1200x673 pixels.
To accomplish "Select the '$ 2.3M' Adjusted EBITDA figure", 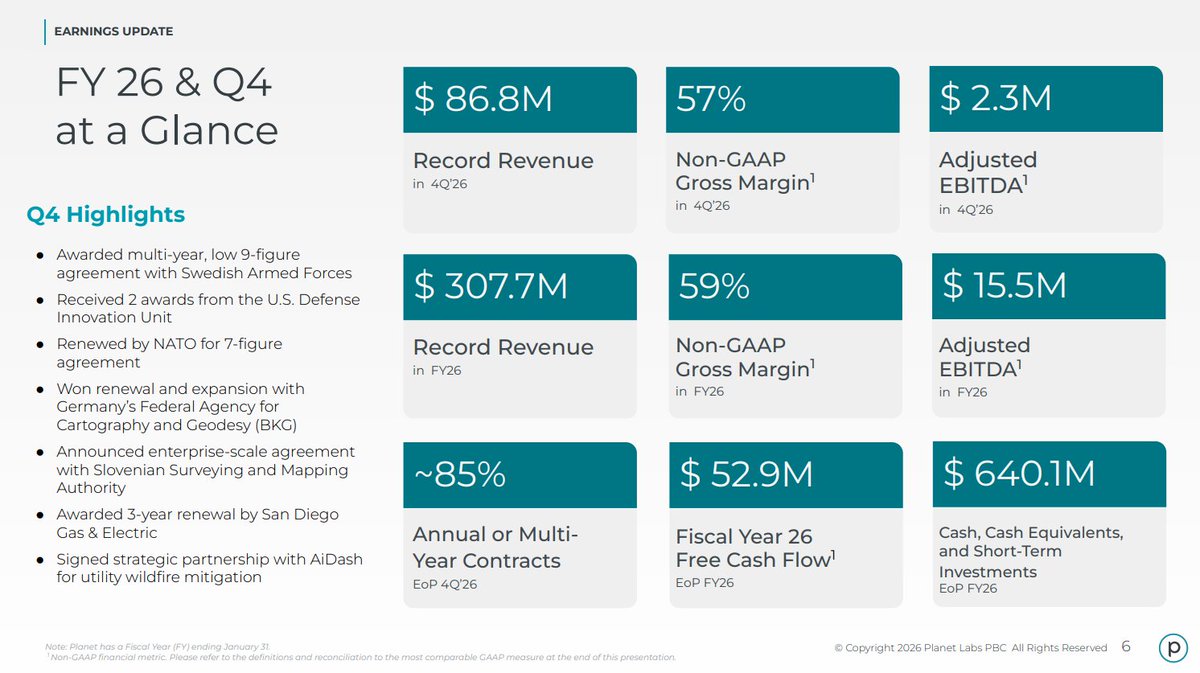I will pos(996,98).
